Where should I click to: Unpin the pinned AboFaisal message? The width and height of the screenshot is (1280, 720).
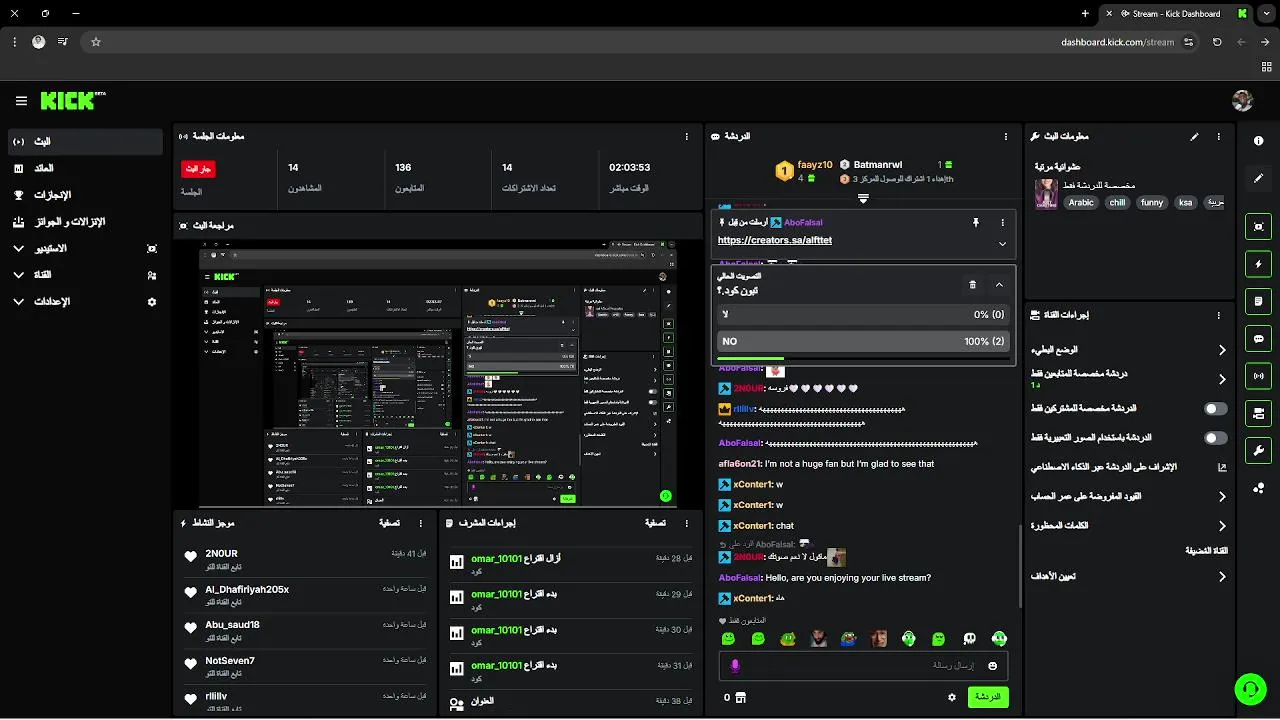[976, 222]
